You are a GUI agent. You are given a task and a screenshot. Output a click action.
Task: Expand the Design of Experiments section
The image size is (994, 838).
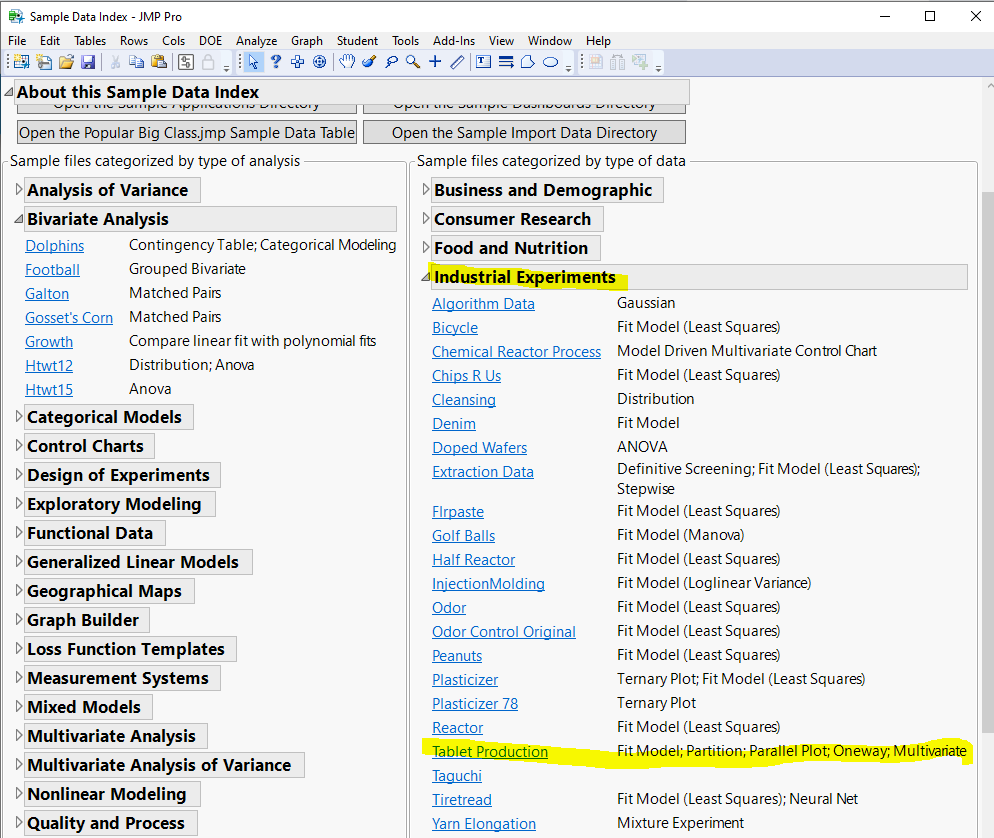tap(18, 474)
